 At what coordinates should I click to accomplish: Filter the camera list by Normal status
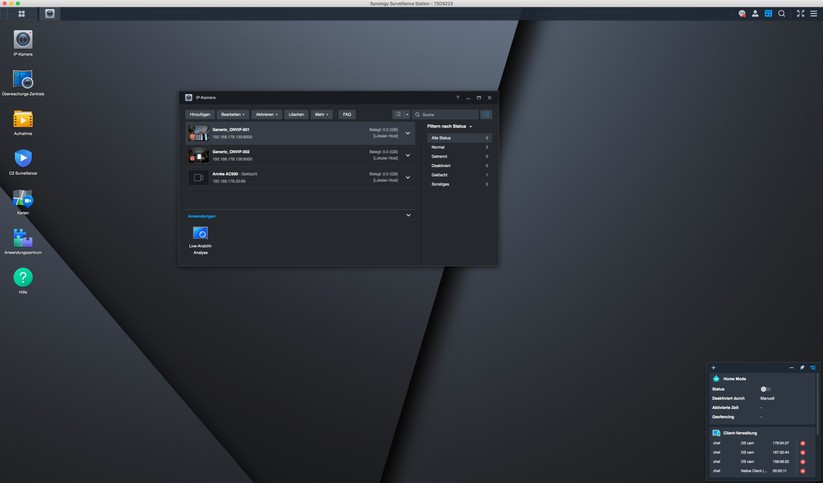pyautogui.click(x=438, y=147)
